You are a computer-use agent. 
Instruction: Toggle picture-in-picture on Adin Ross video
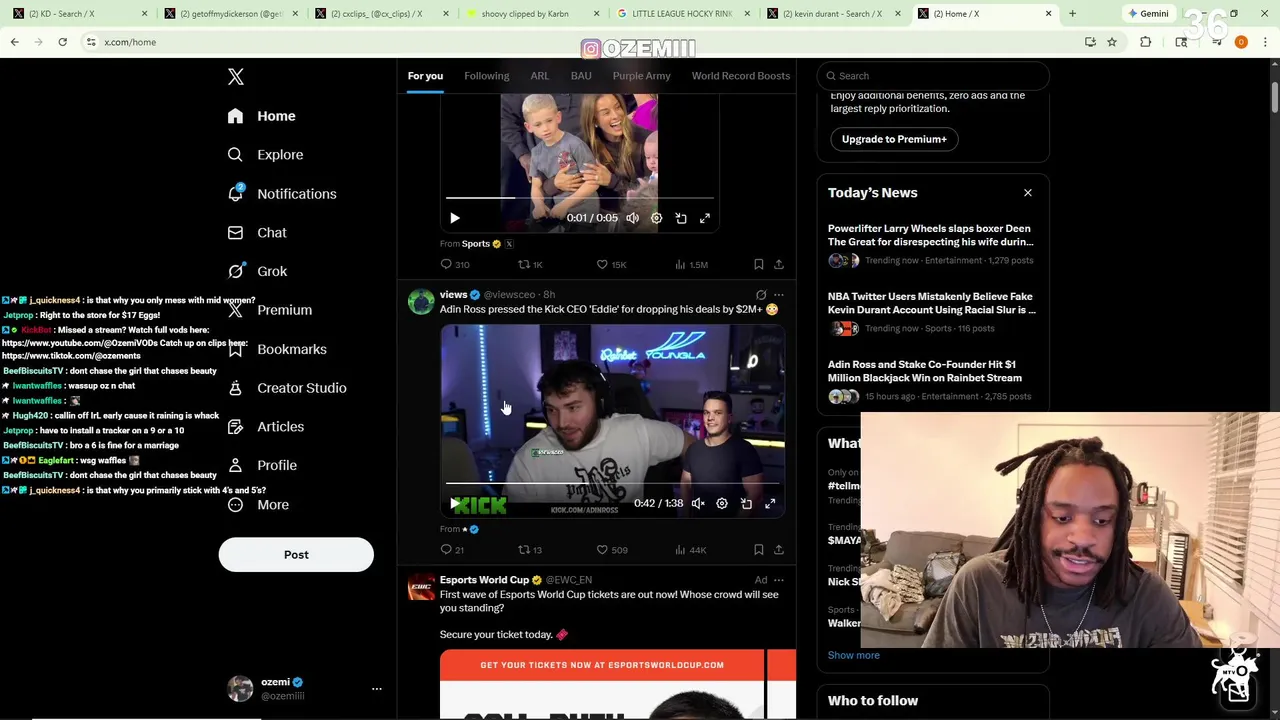(x=746, y=504)
